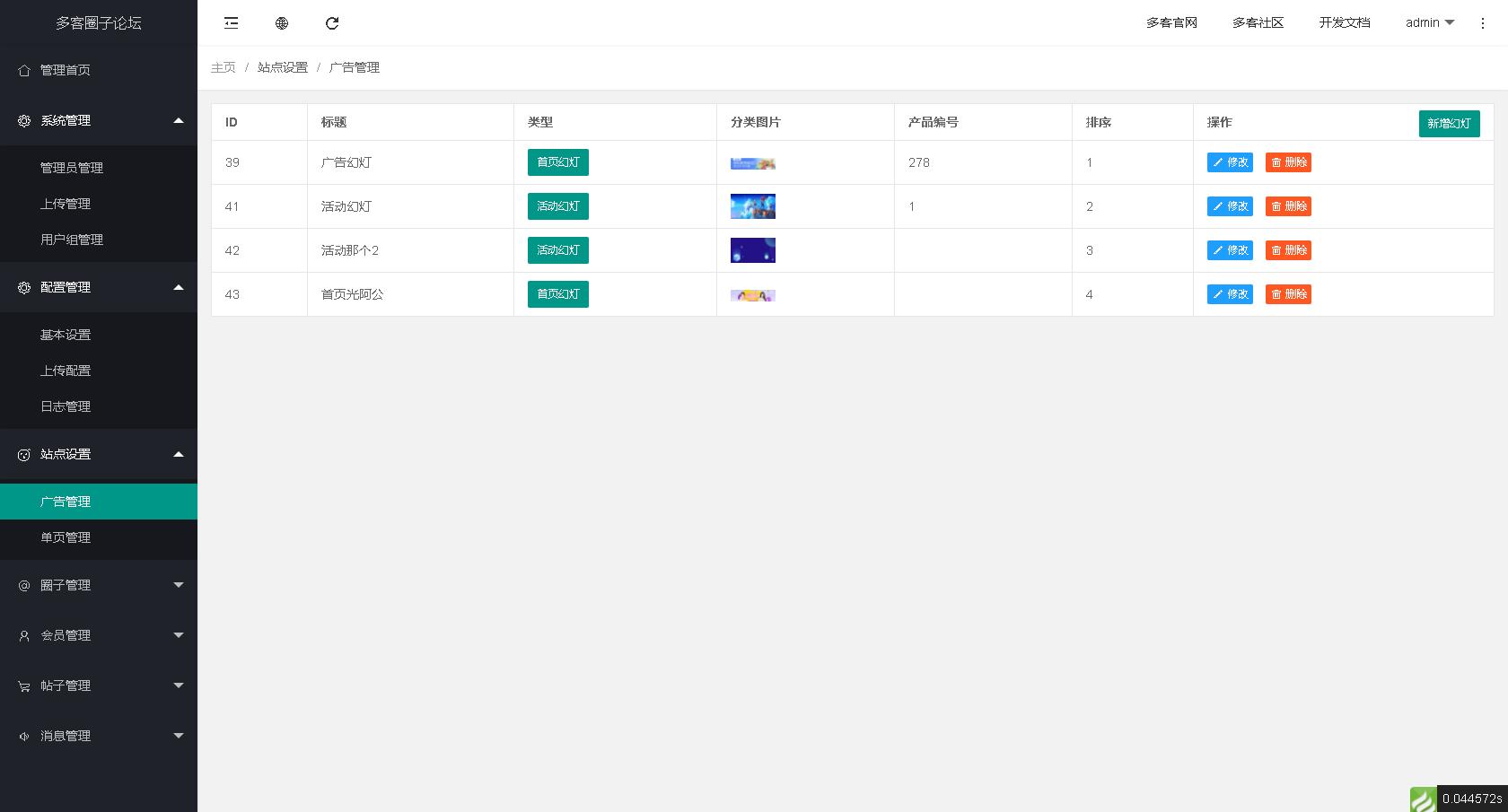Click the 站点设置 breadcrumb
Image resolution: width=1508 pixels, height=812 pixels.
point(283,67)
